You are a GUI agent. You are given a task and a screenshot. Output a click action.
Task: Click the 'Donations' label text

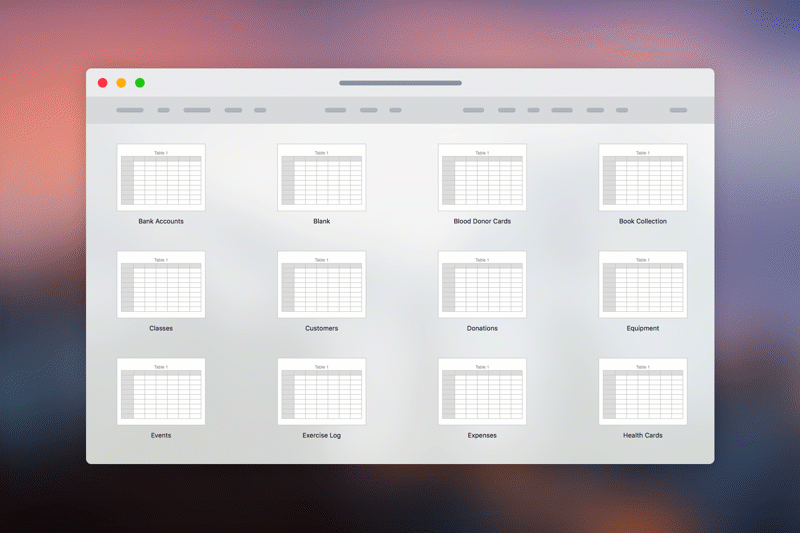point(482,328)
